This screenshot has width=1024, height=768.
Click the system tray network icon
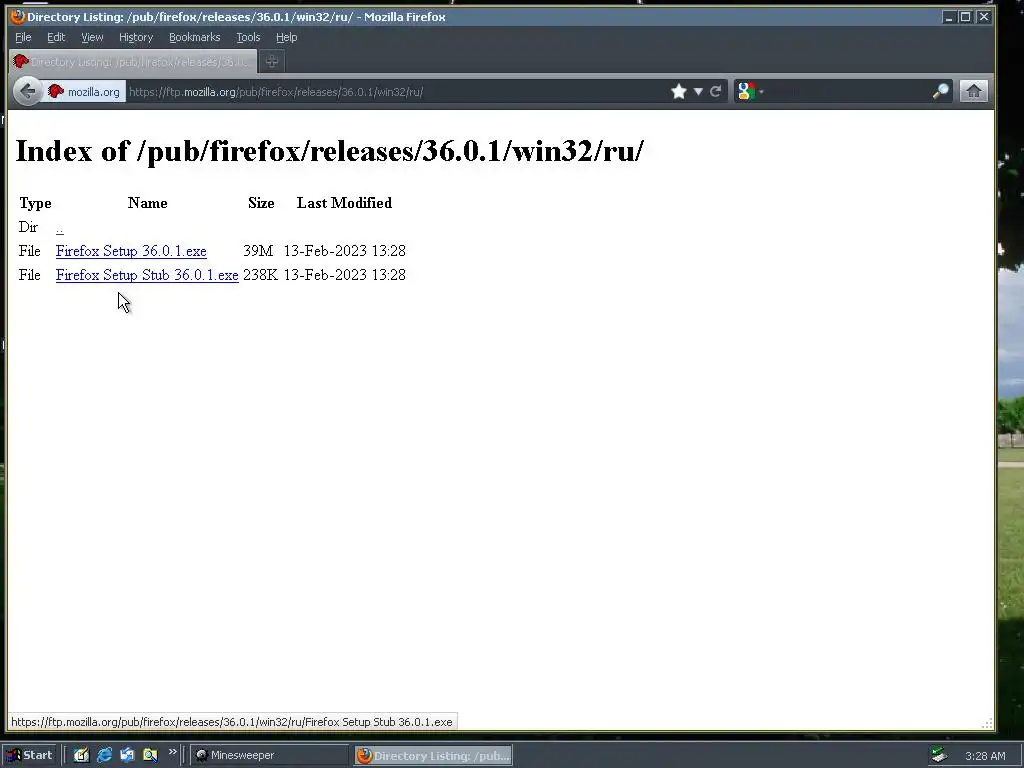(938, 756)
